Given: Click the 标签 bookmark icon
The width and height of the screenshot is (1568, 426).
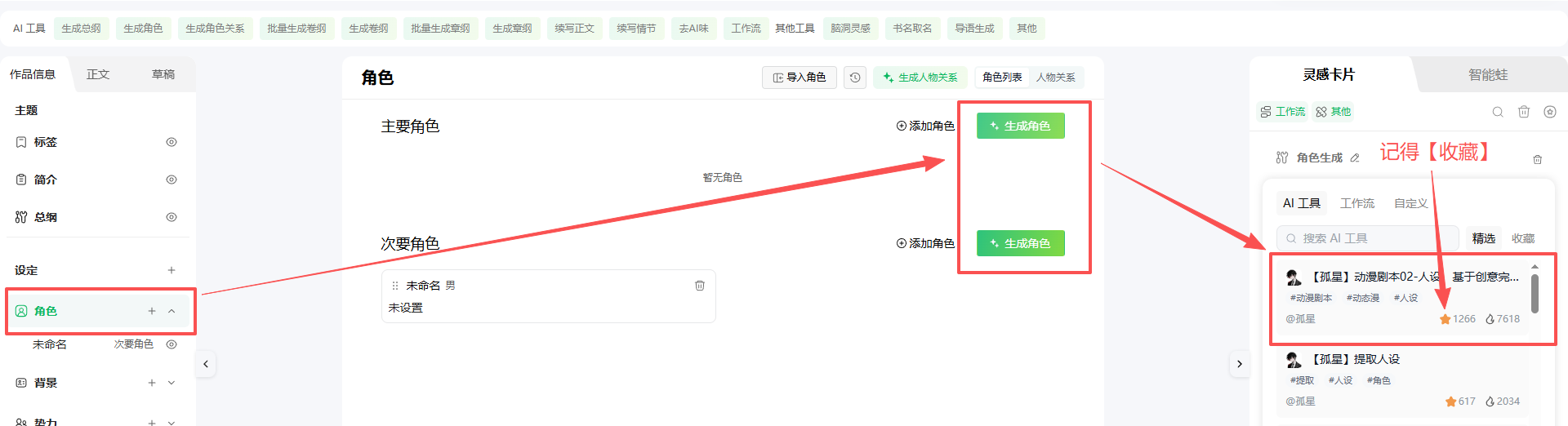Looking at the screenshot, I should click(x=21, y=142).
